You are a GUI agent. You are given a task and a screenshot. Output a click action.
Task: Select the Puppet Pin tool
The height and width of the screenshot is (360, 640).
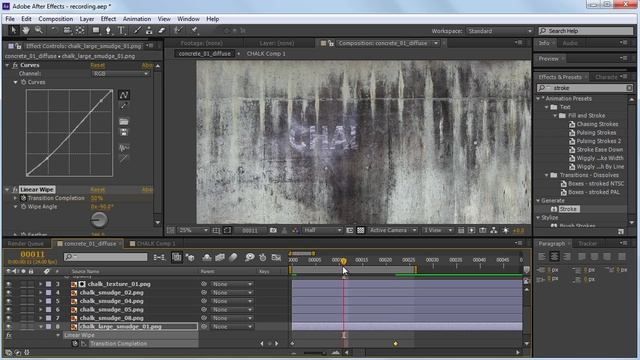tap(195, 30)
